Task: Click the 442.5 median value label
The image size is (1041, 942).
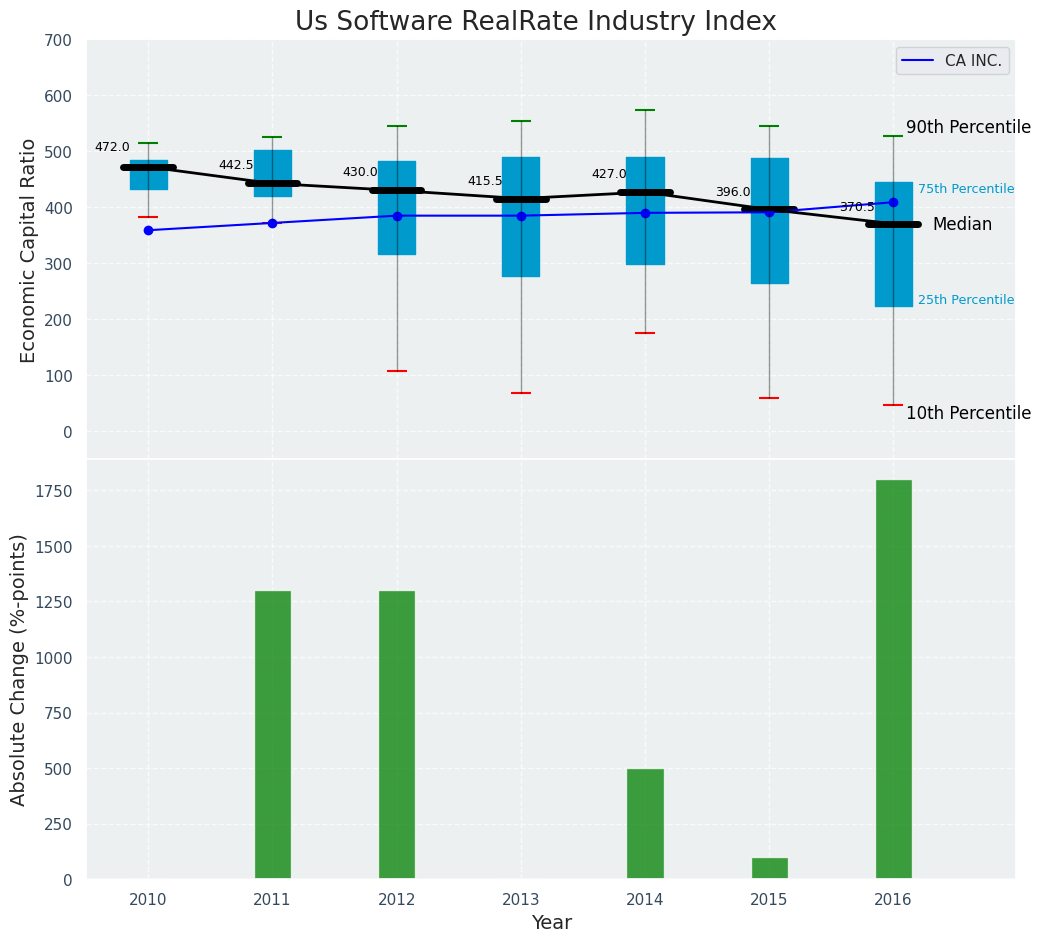Action: pos(236,165)
